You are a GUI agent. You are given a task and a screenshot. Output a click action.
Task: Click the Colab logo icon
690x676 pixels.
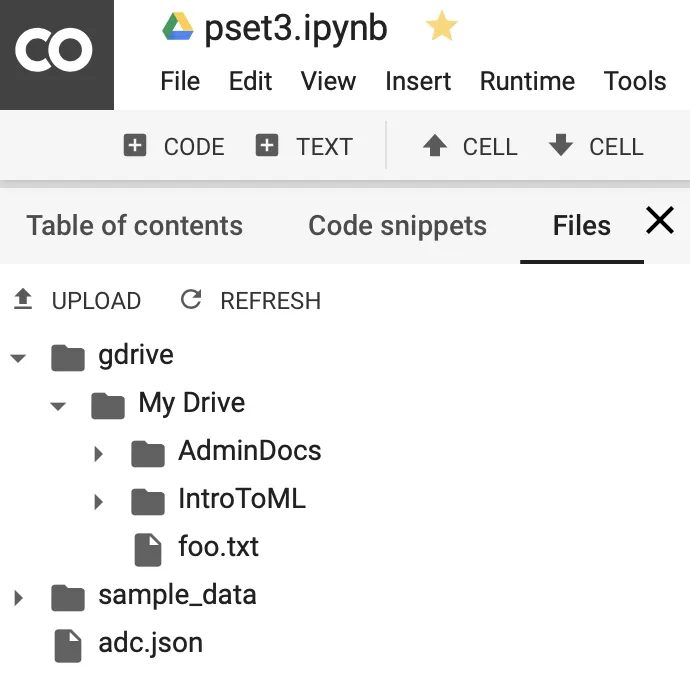coord(56,52)
